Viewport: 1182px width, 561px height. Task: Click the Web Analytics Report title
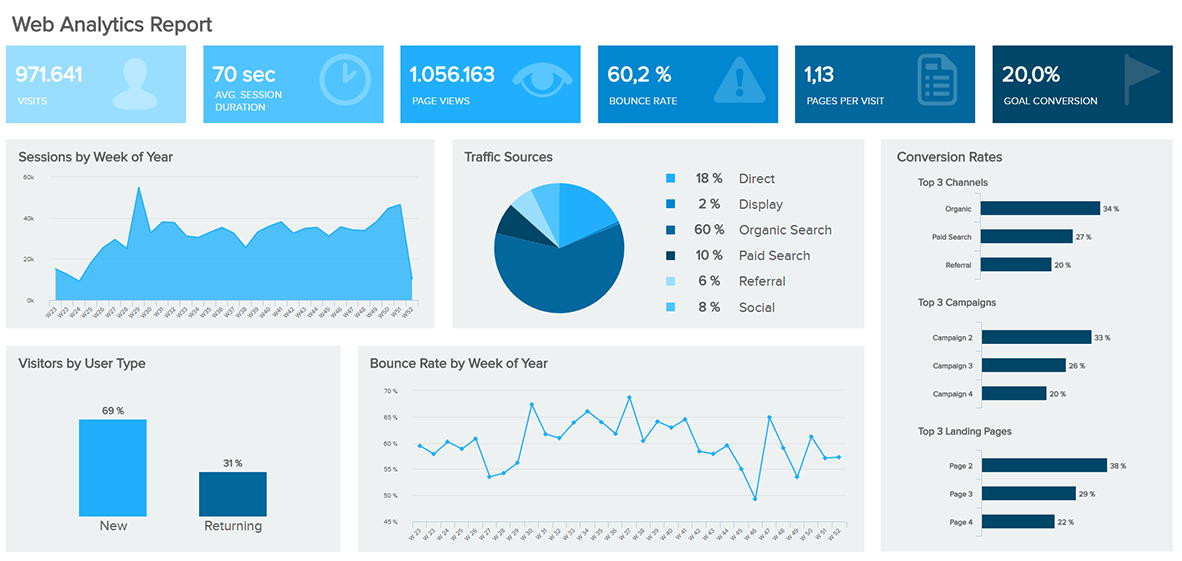pyautogui.click(x=112, y=24)
